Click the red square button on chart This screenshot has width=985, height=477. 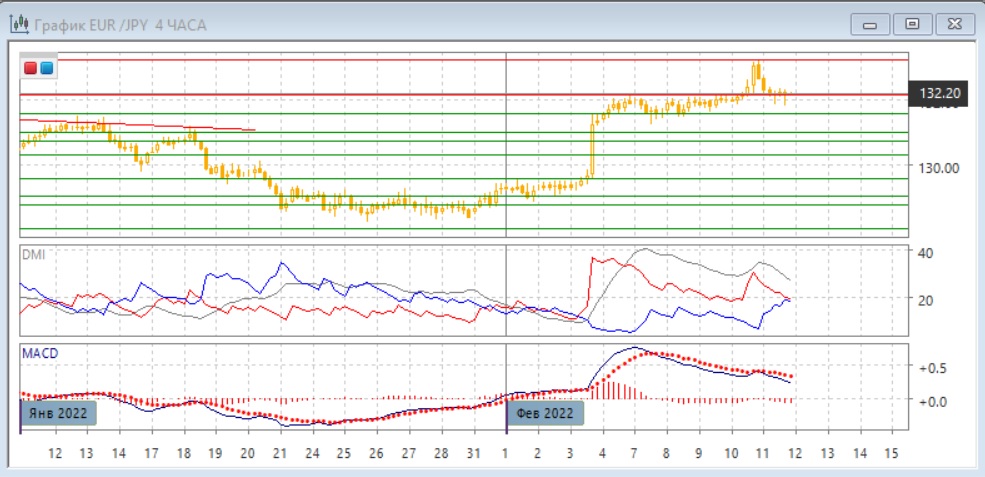(x=31, y=68)
